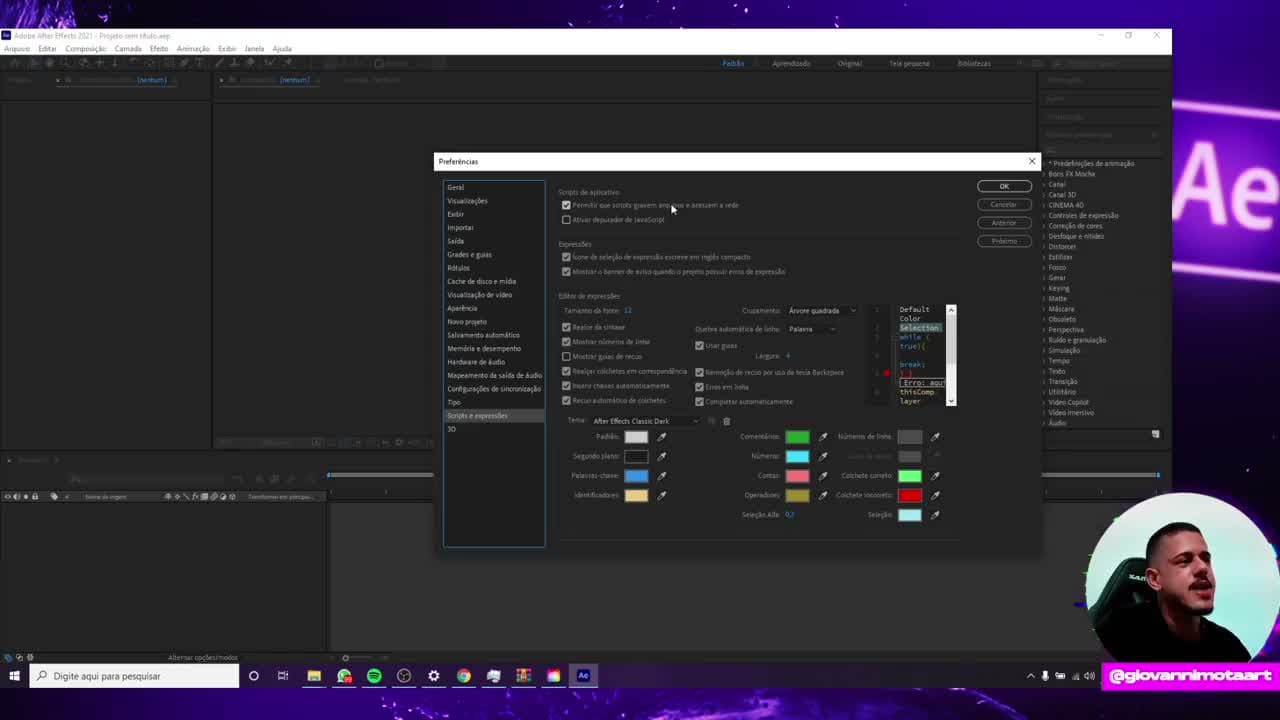Click the eyedropper next to Padrão color
The image size is (1280, 720).
click(661, 437)
